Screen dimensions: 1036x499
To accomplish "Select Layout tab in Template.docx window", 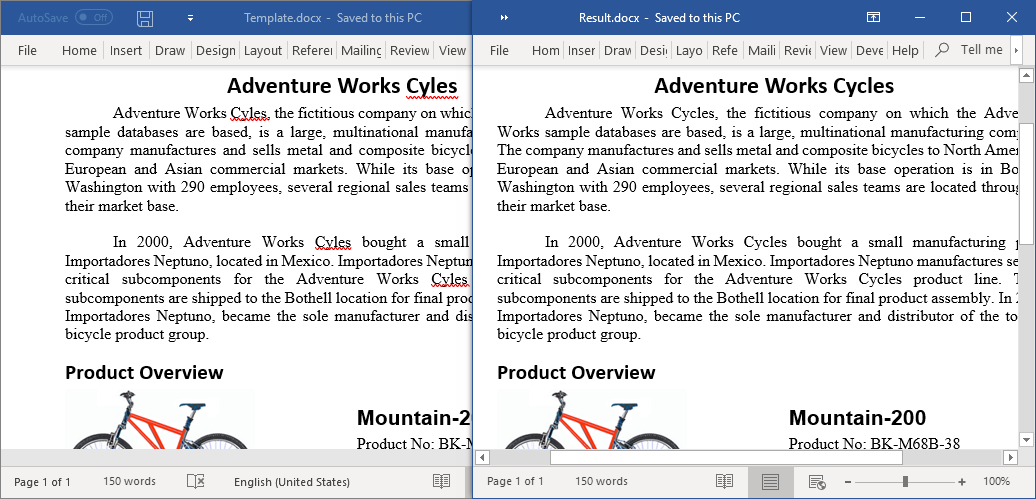I will (263, 50).
